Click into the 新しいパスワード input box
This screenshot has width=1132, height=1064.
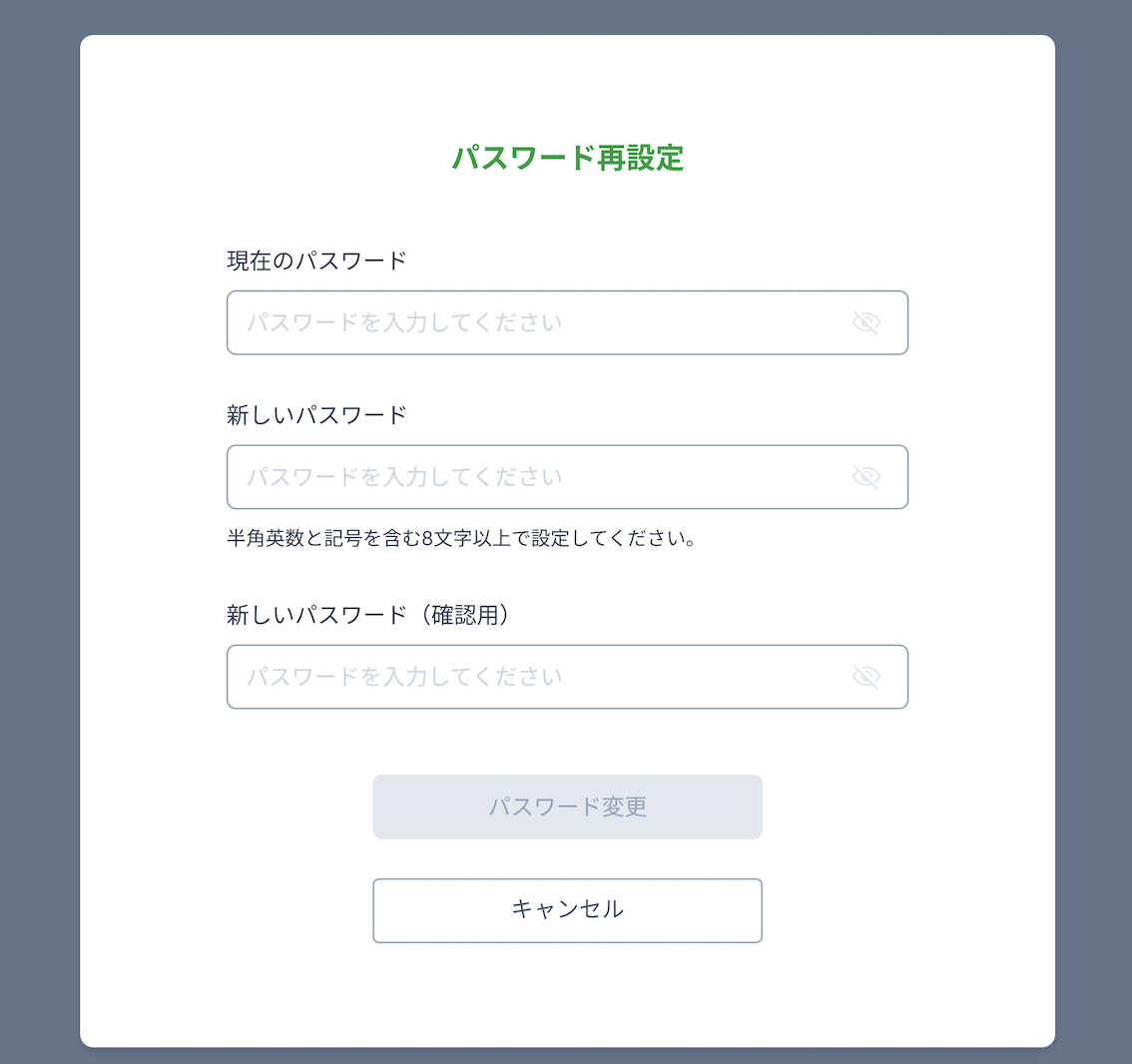(567, 477)
